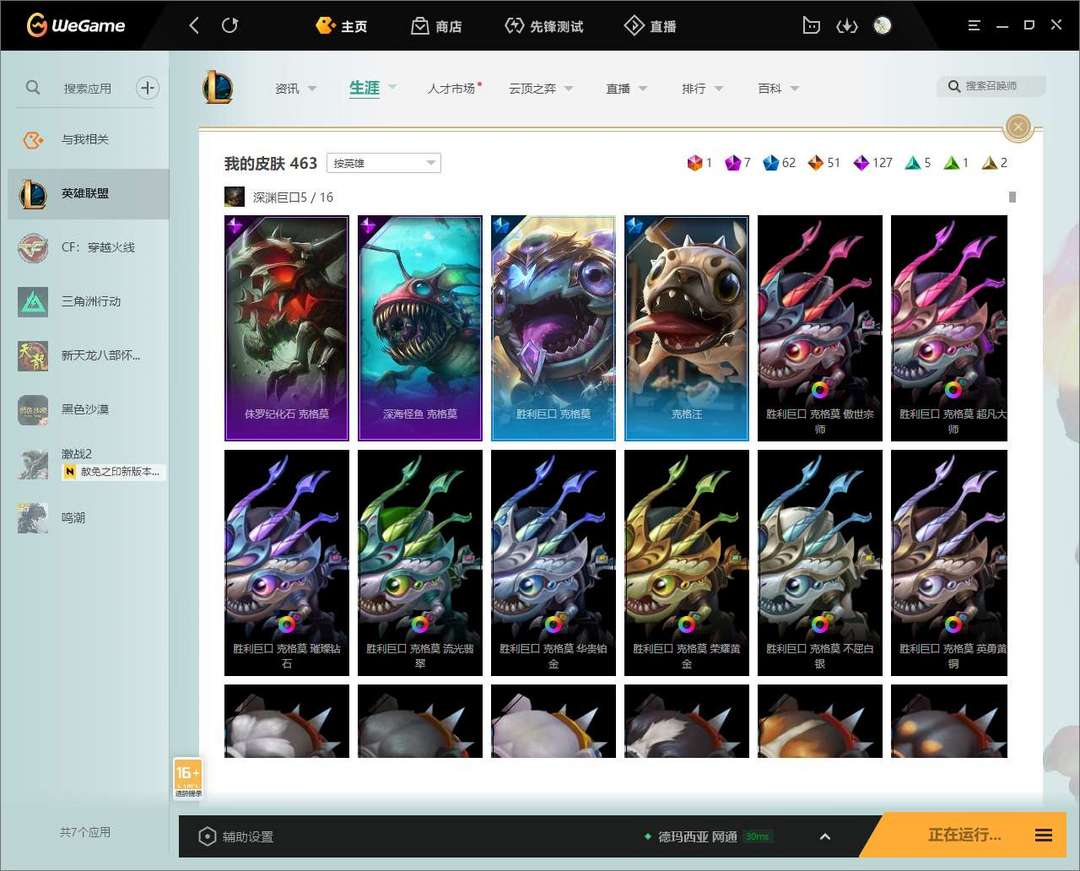Expand the 生涯 dropdown menu
Screen dimensions: 1080x871
[x=373, y=88]
